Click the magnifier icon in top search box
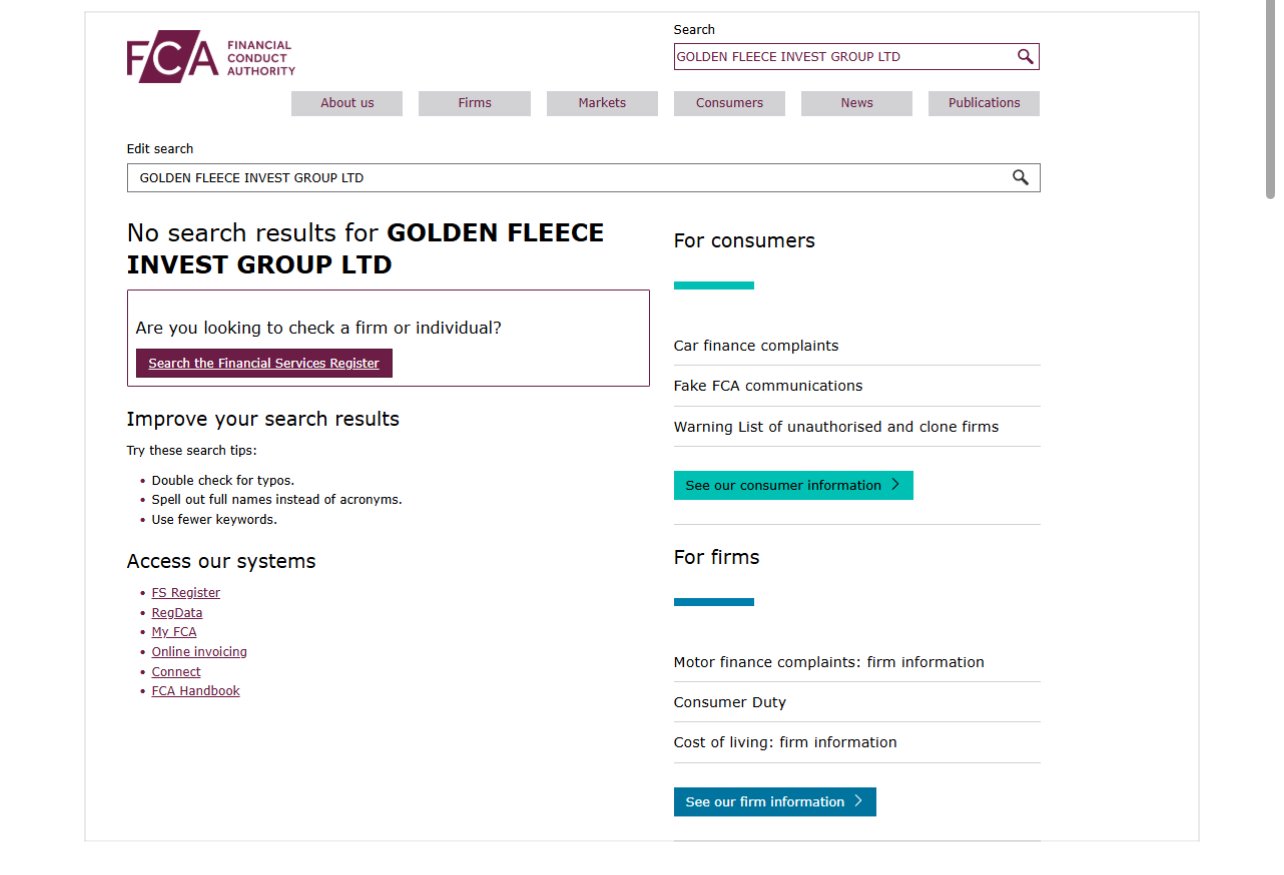Viewport: 1284px width, 875px height. (1025, 57)
